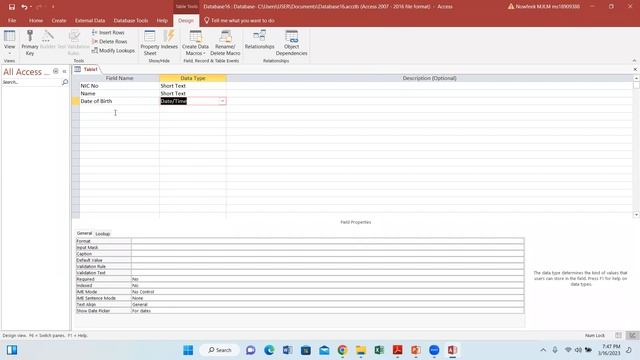This screenshot has width=640, height=360.
Task: Open Google Chrome from taskbar
Action: coord(342,350)
